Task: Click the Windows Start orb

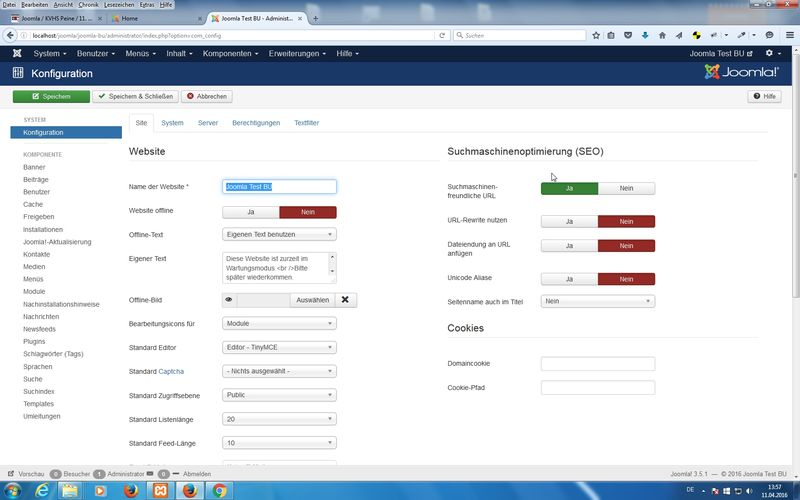Action: [13, 490]
